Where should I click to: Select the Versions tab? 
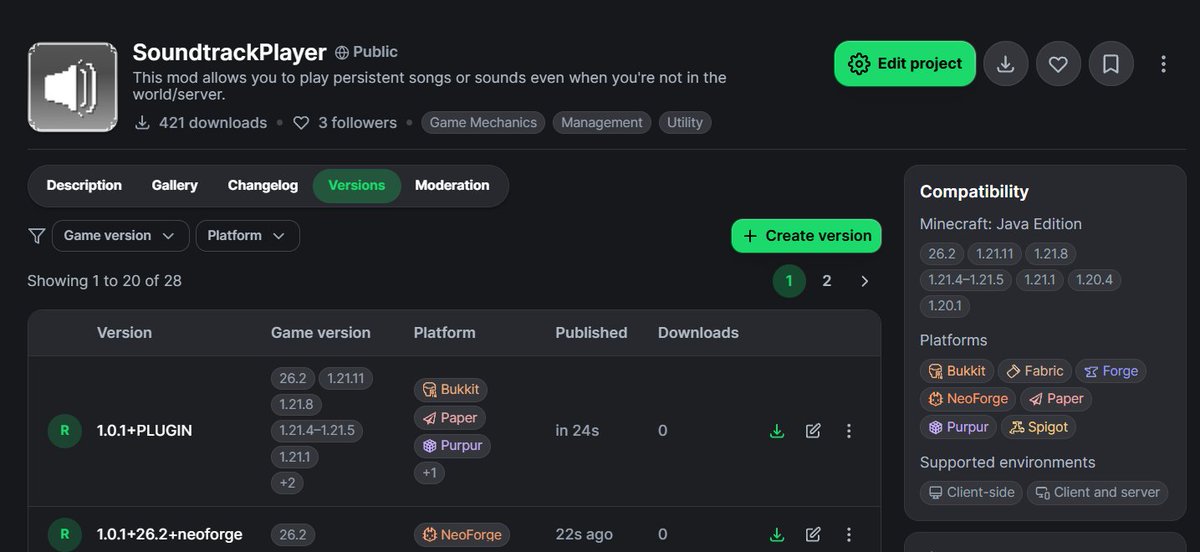tap(357, 186)
